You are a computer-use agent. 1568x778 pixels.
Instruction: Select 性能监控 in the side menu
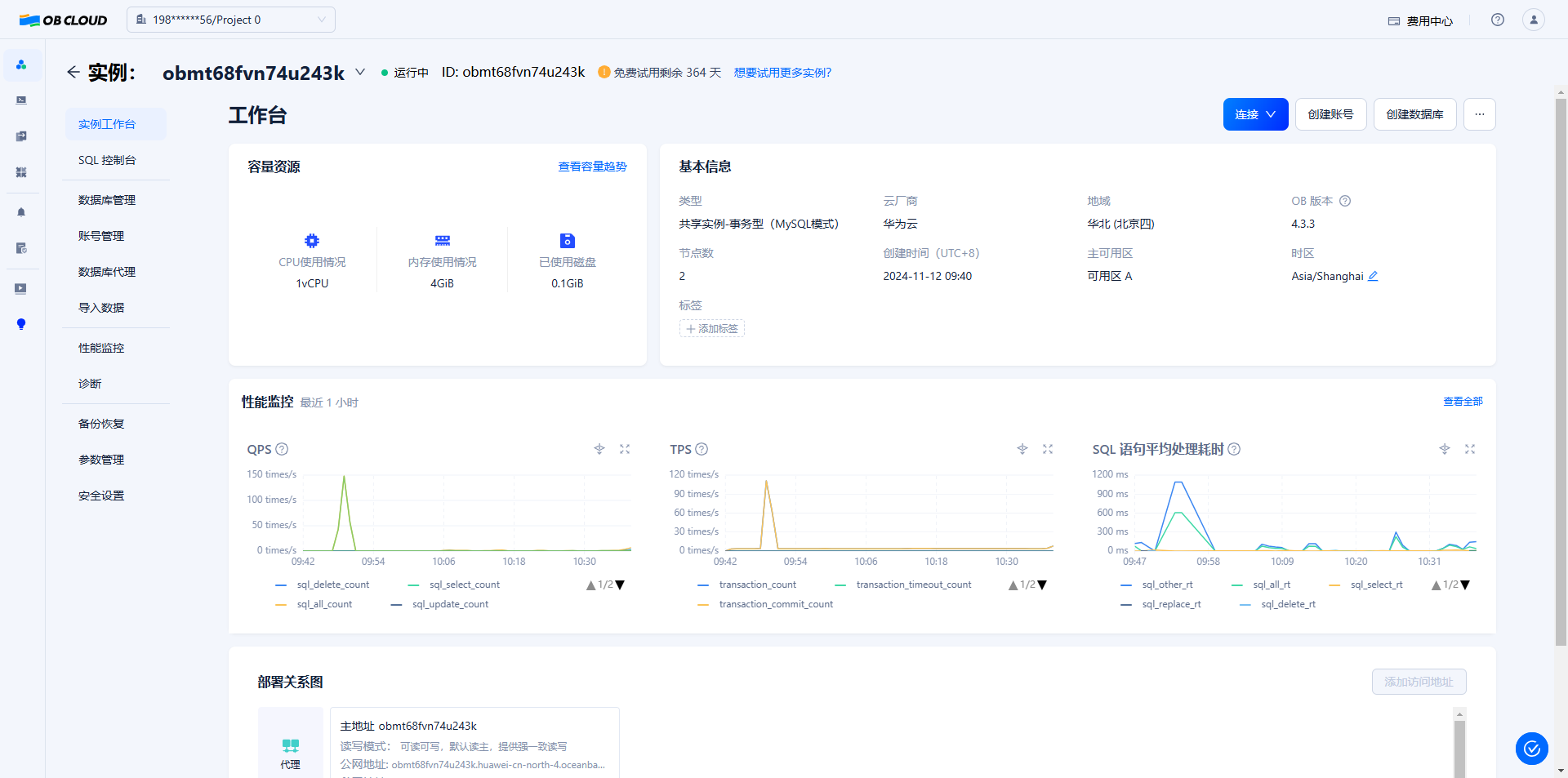click(x=101, y=348)
